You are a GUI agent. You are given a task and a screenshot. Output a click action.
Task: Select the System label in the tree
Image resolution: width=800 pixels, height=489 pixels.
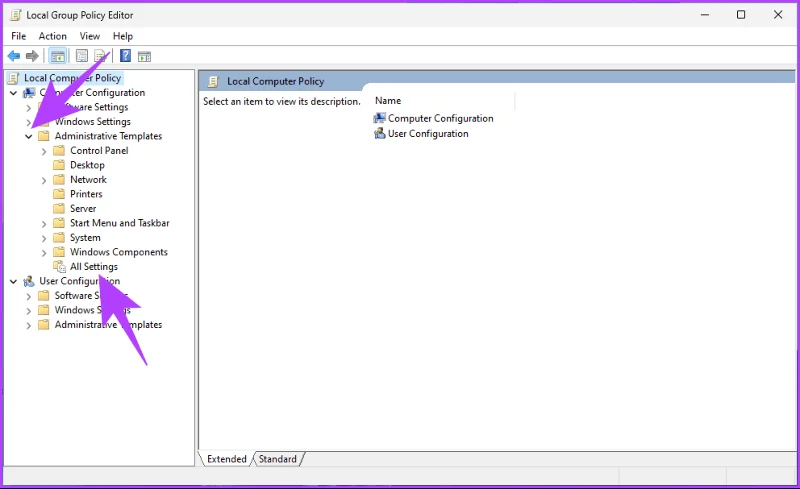(x=85, y=238)
